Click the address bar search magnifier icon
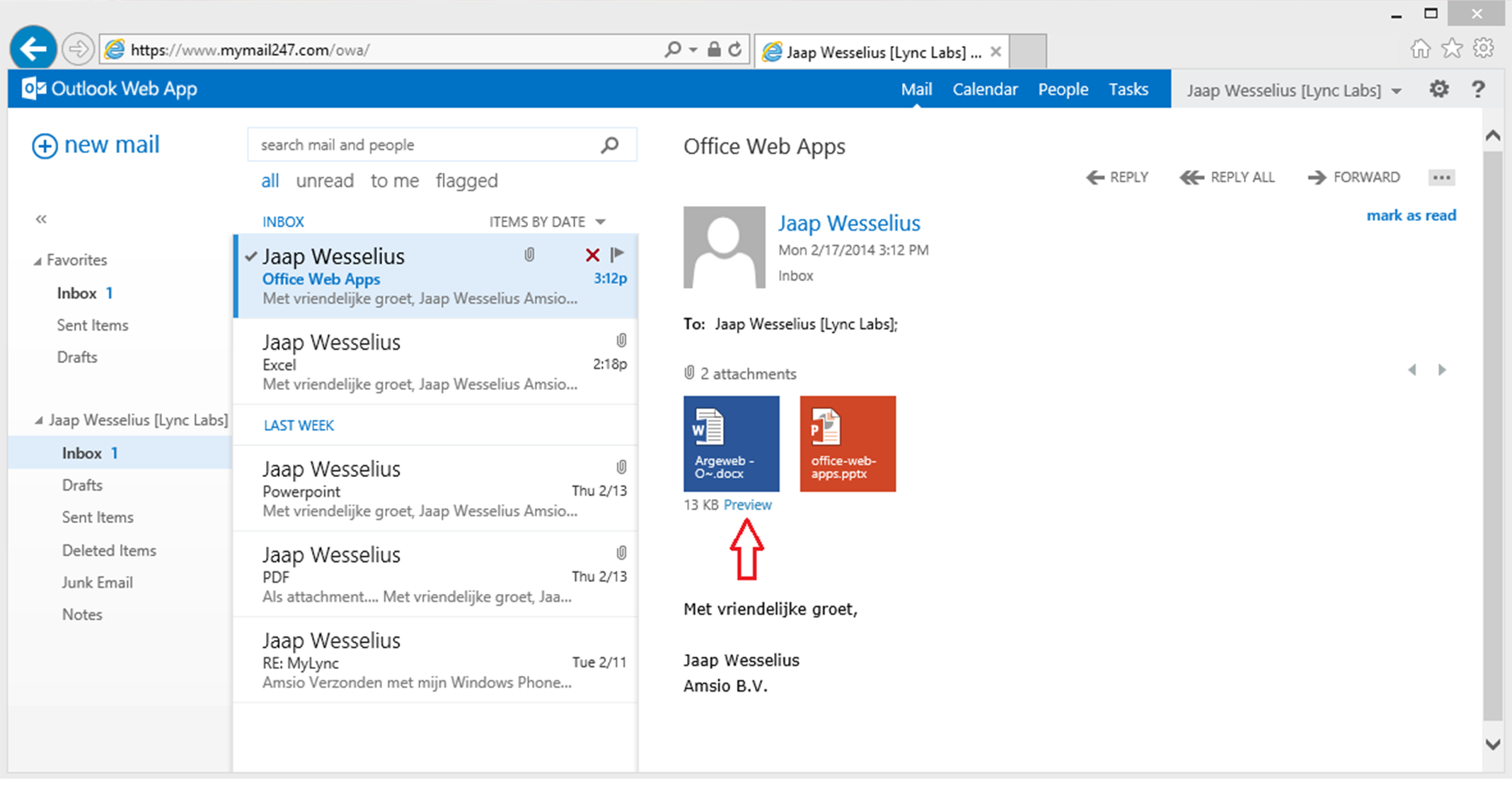 (x=673, y=50)
